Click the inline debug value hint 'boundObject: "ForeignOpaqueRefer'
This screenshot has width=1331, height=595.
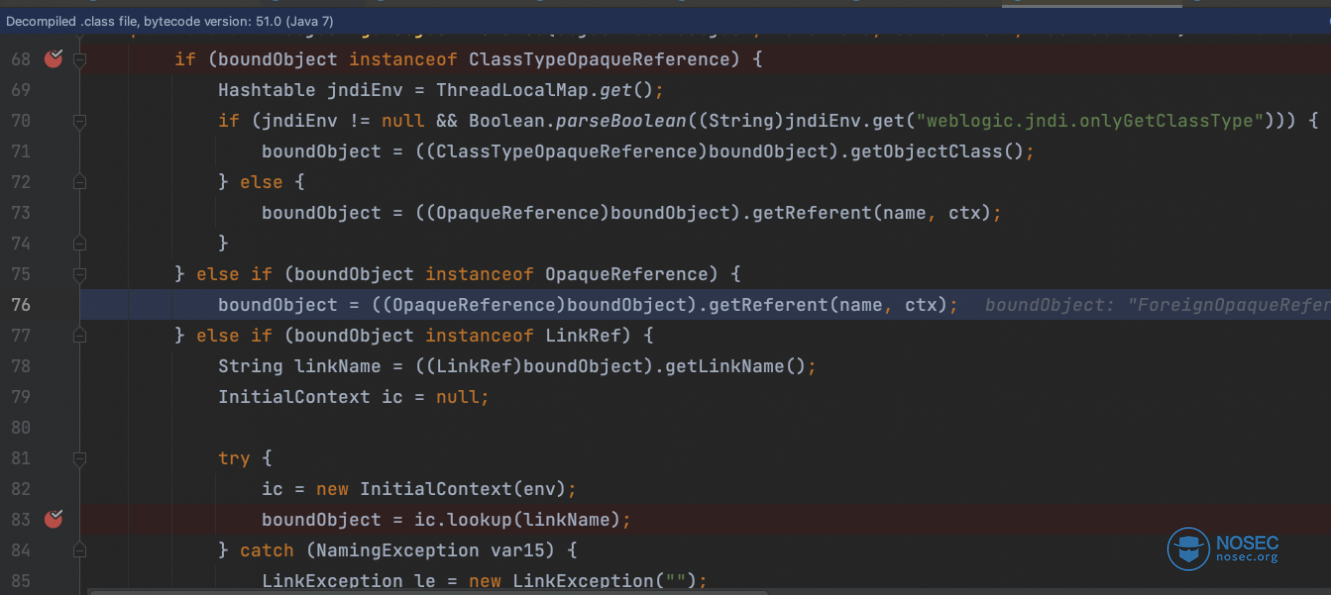(1157, 304)
